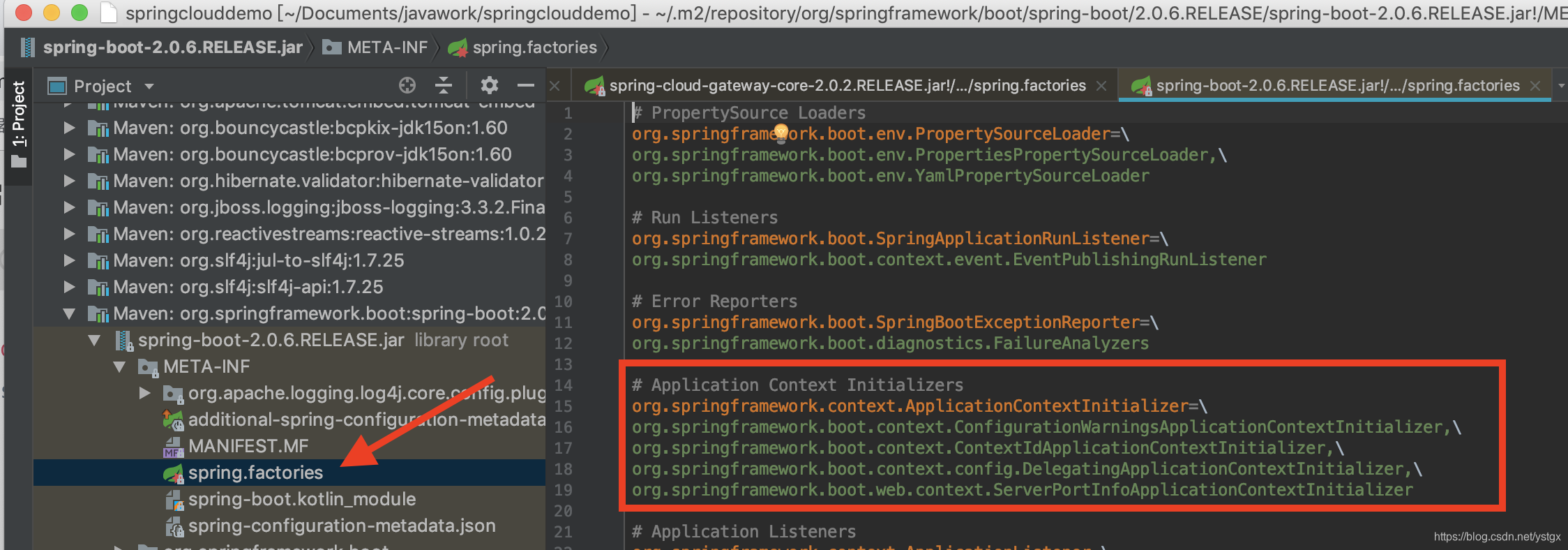Screen dimensions: 1568x550
Task: Click the intention lightbulb on line 2
Action: click(781, 133)
